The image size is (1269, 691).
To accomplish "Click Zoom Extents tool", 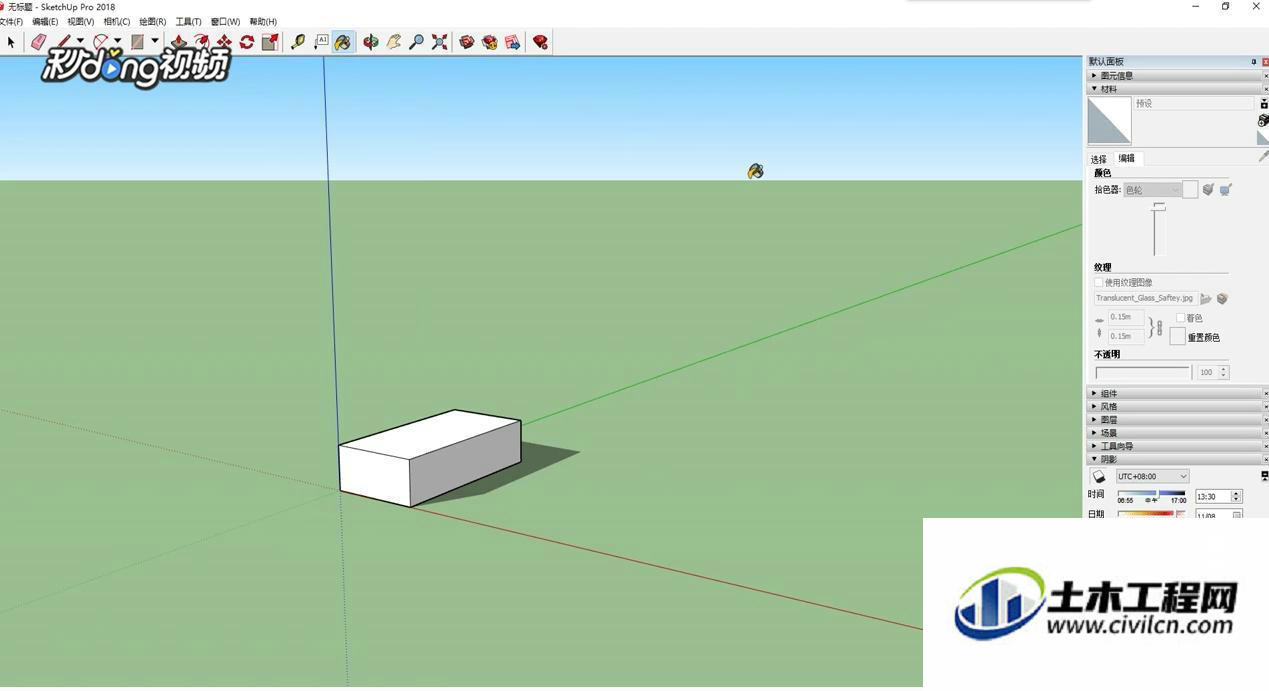I will (439, 42).
